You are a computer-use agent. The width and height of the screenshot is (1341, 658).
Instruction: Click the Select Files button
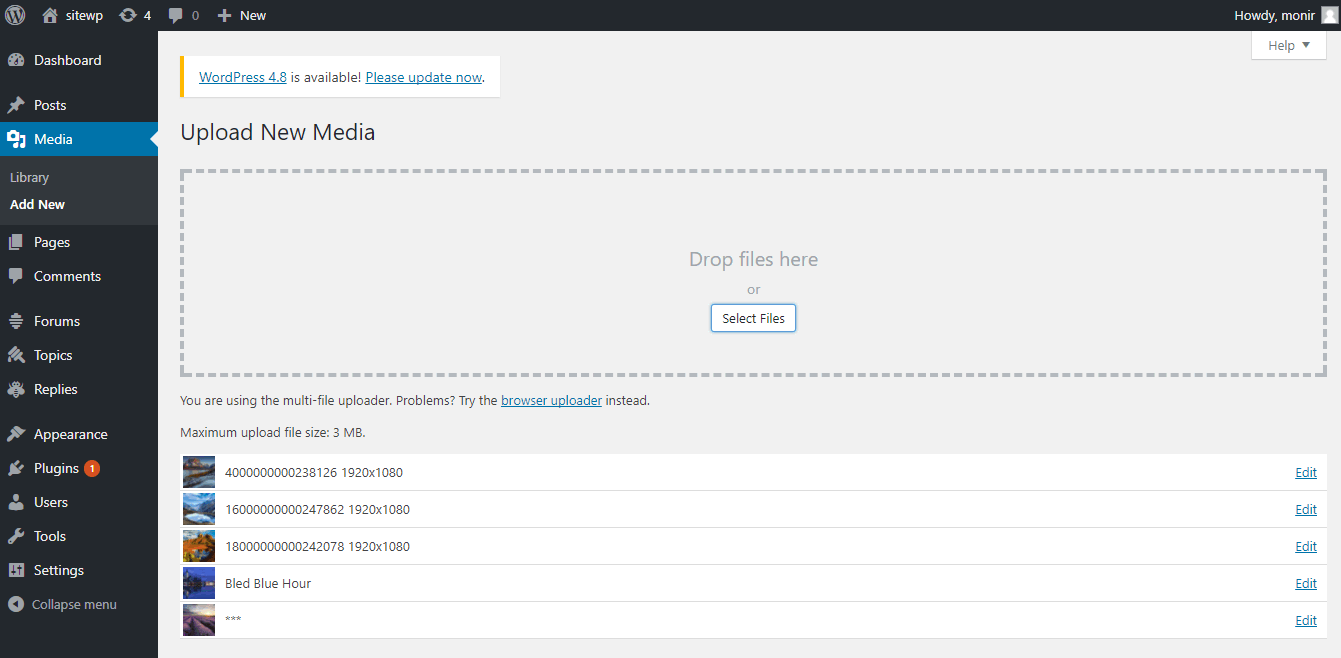point(753,318)
